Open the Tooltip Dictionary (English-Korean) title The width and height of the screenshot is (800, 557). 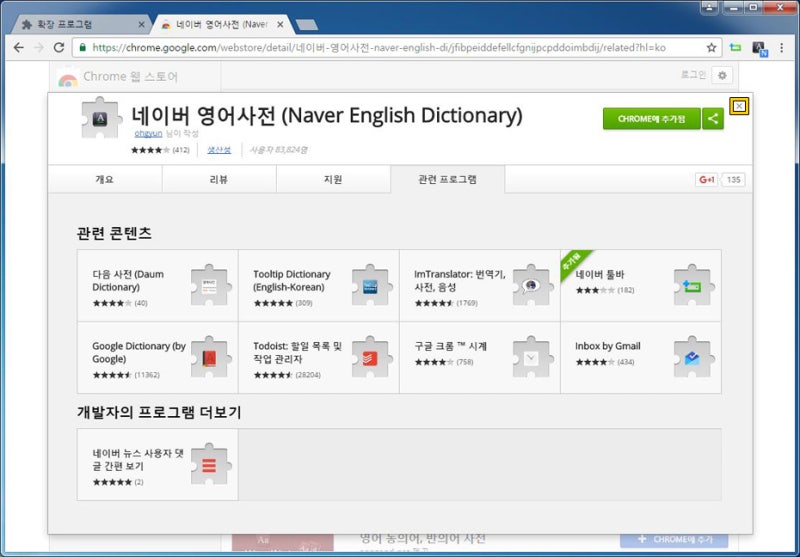tap(292, 281)
